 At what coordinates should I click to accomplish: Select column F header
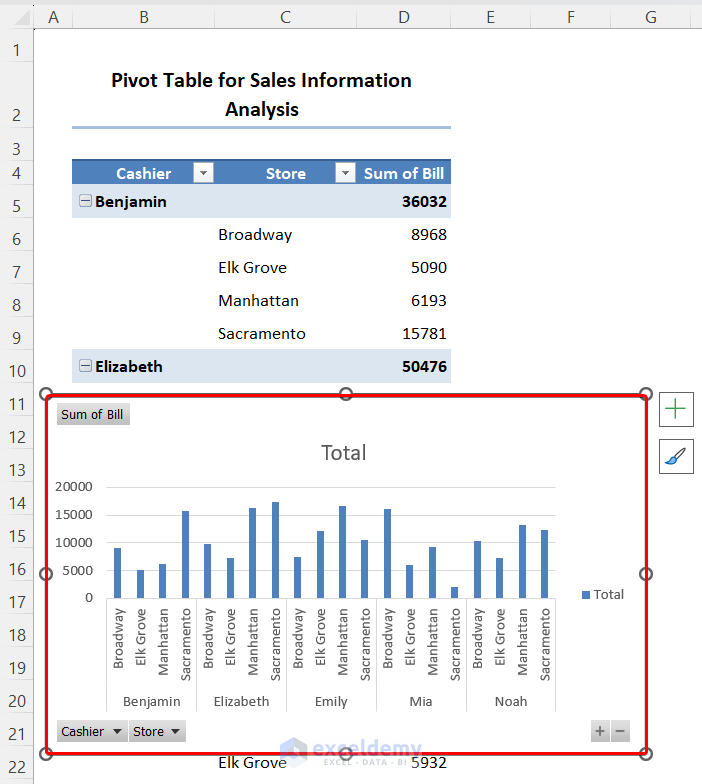point(570,17)
